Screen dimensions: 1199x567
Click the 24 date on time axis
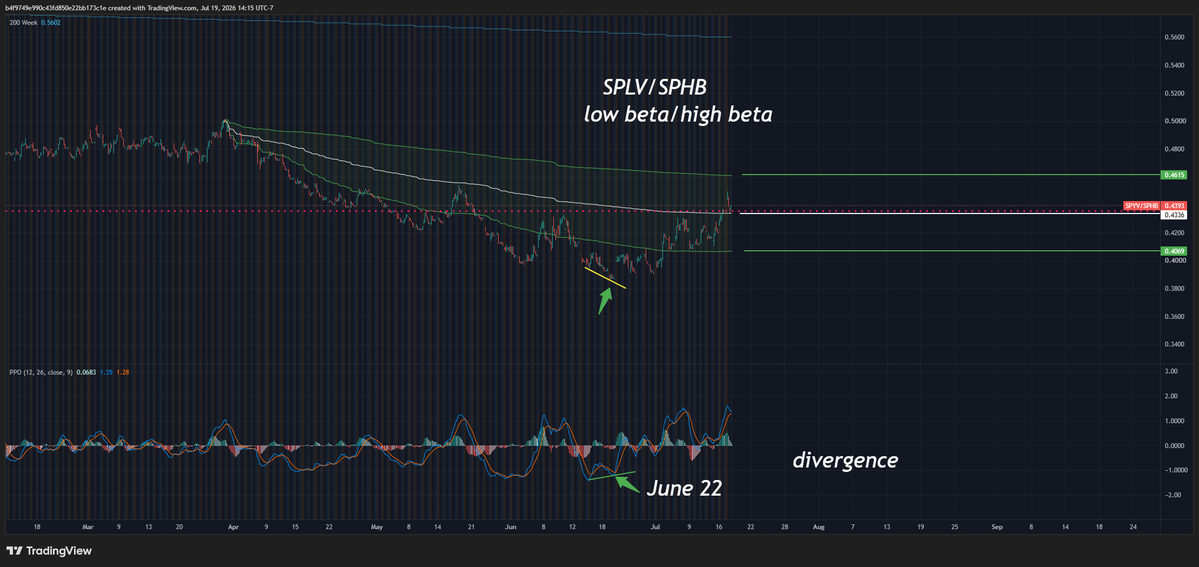(x=1133, y=526)
